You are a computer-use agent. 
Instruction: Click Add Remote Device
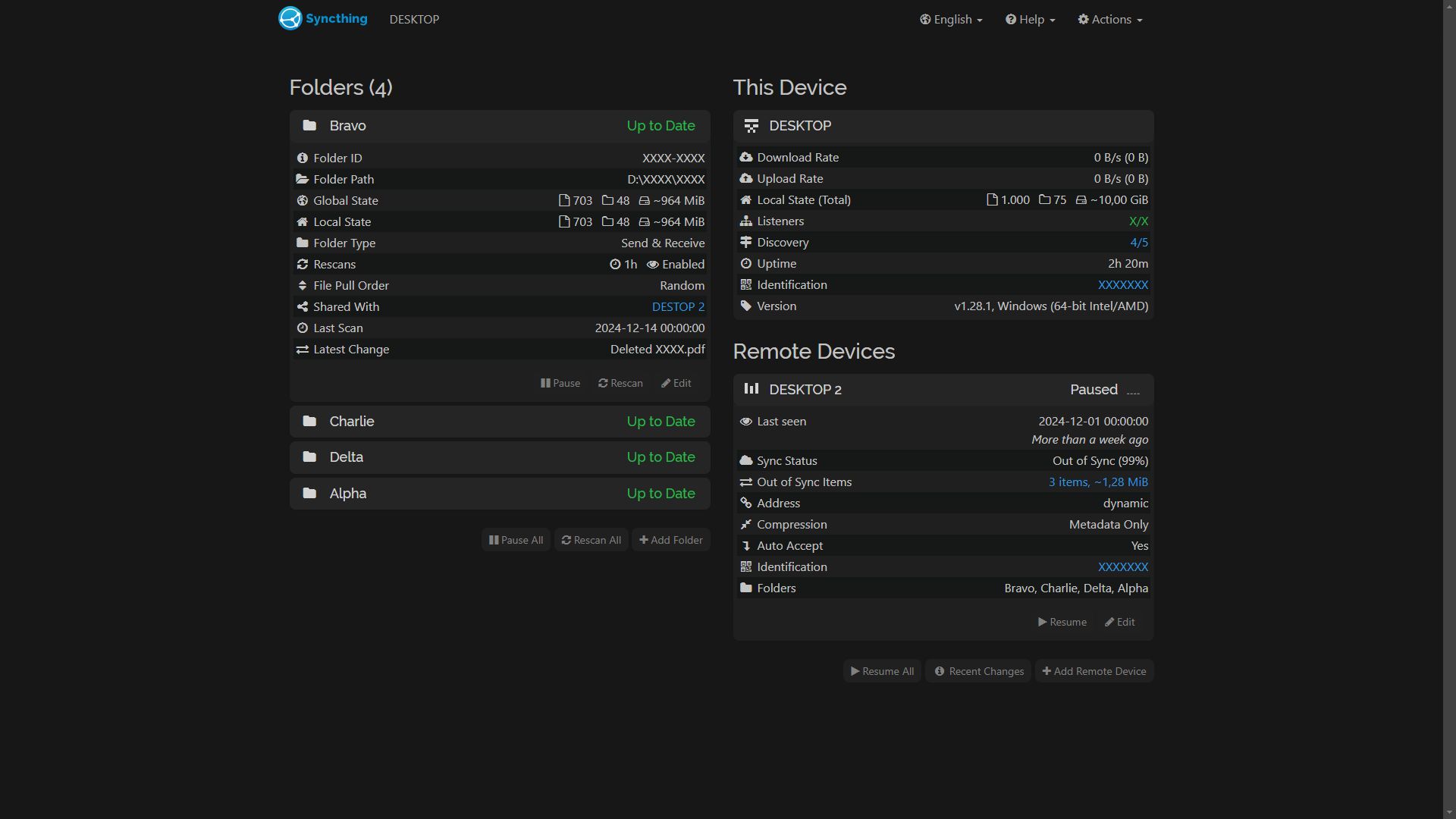coord(1094,671)
